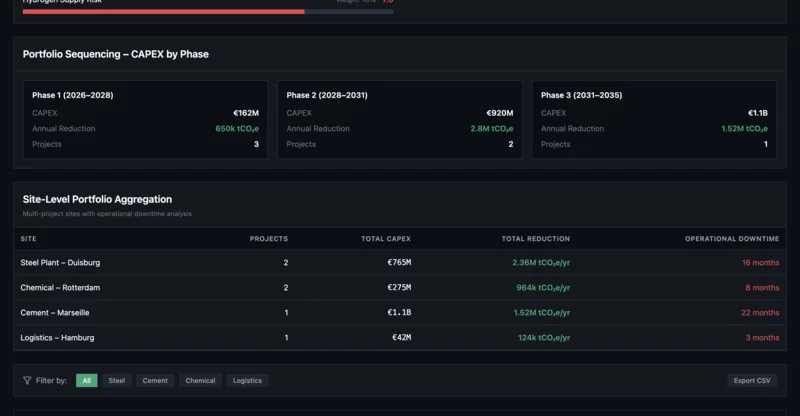Image resolution: width=800 pixels, height=416 pixels.
Task: Sort by the Total Reduction column header
Action: 536,239
